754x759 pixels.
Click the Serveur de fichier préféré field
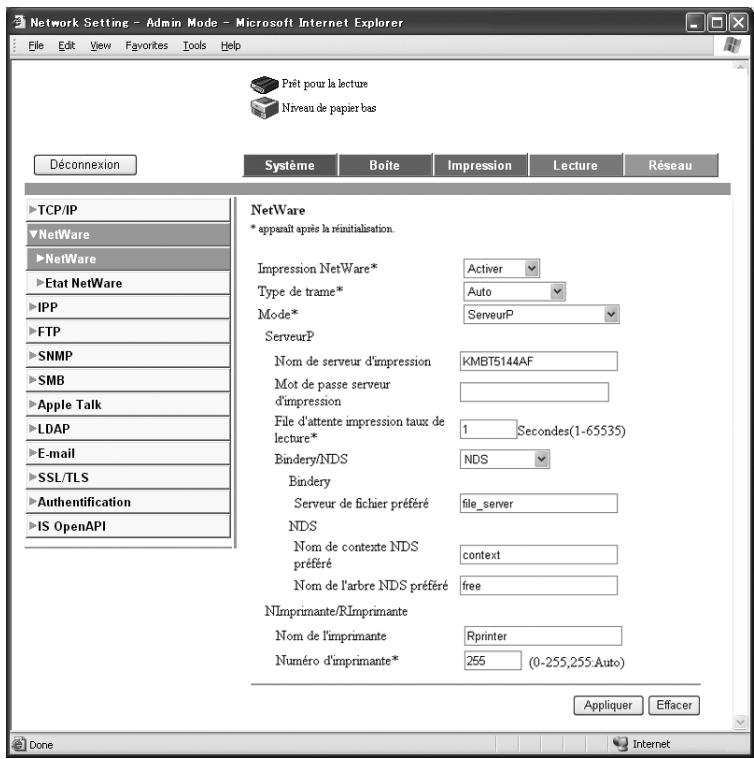539,503
